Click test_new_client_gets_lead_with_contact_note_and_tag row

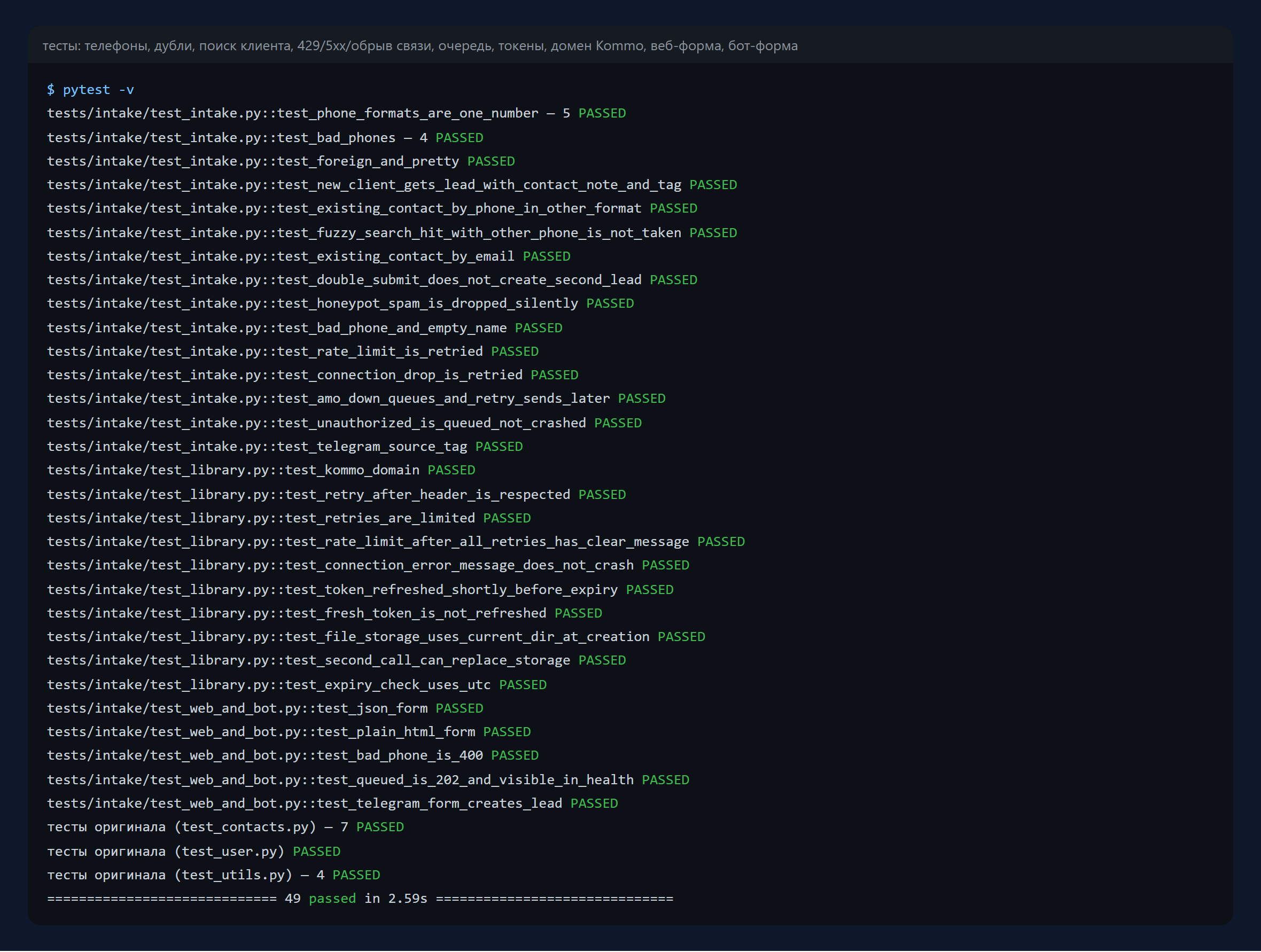pos(392,185)
